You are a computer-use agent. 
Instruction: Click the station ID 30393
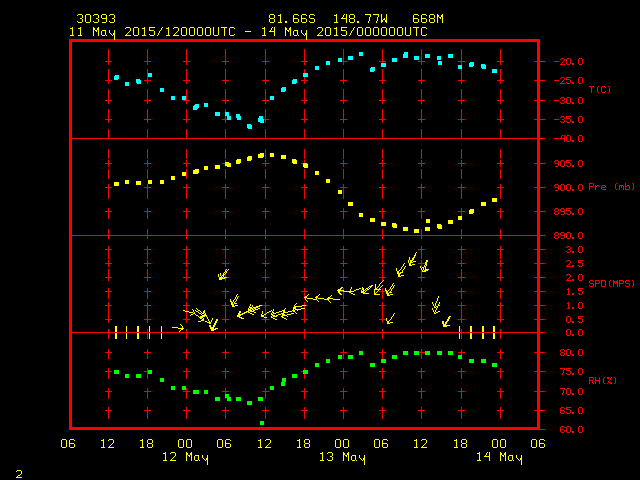coord(96,19)
